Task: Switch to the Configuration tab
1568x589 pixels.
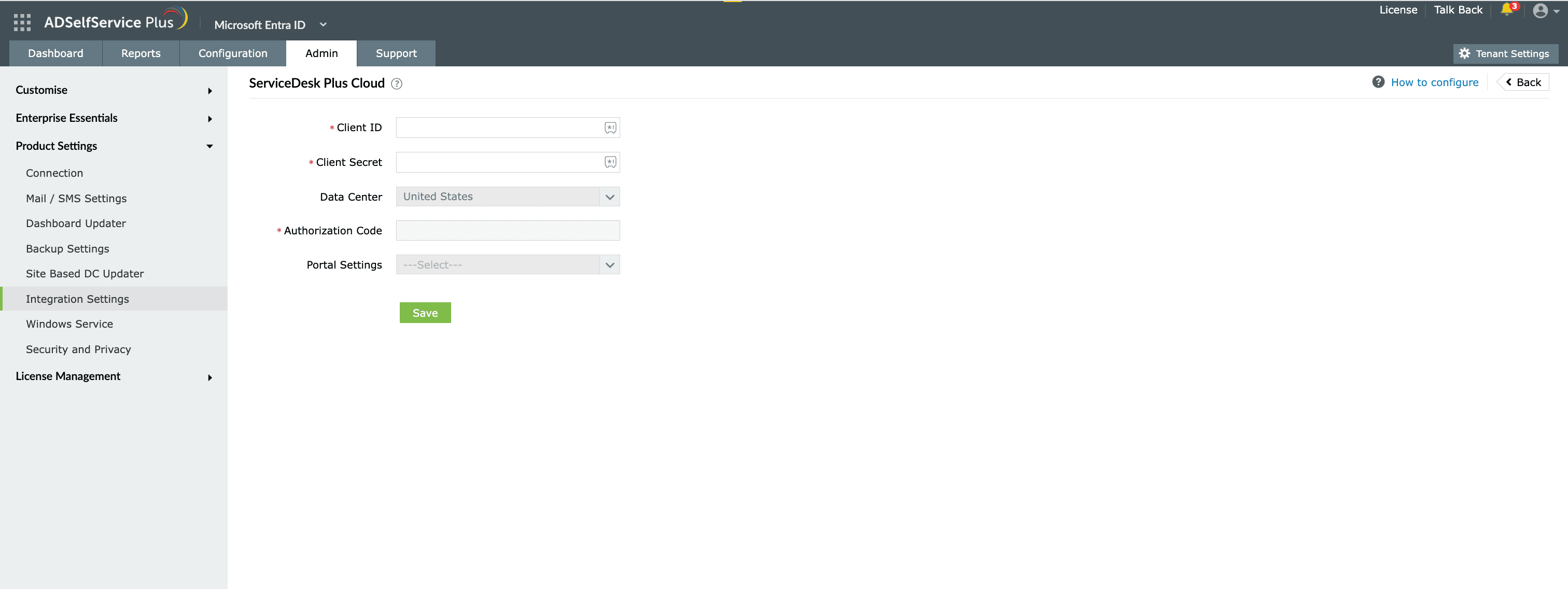Action: tap(232, 53)
